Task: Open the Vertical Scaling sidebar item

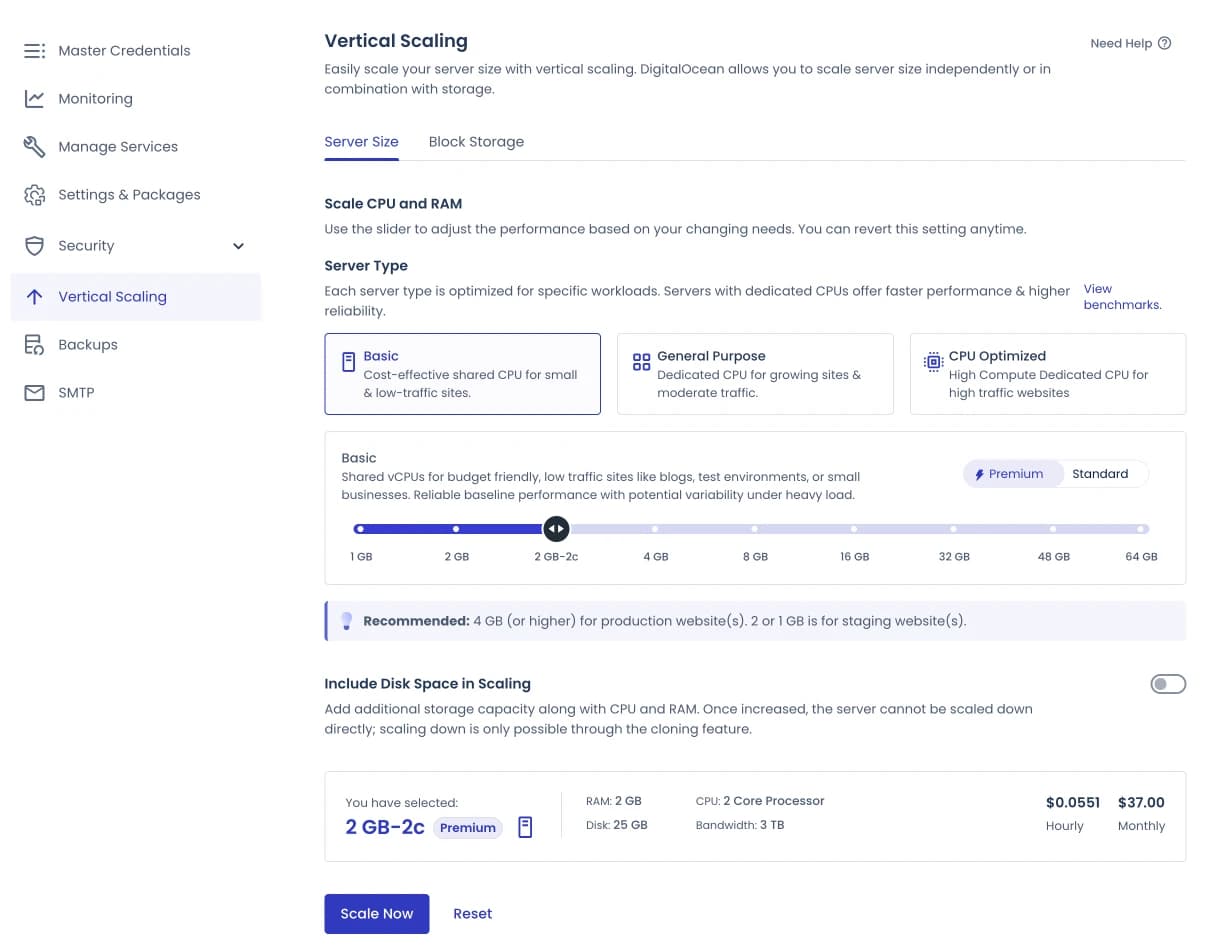Action: pos(114,296)
